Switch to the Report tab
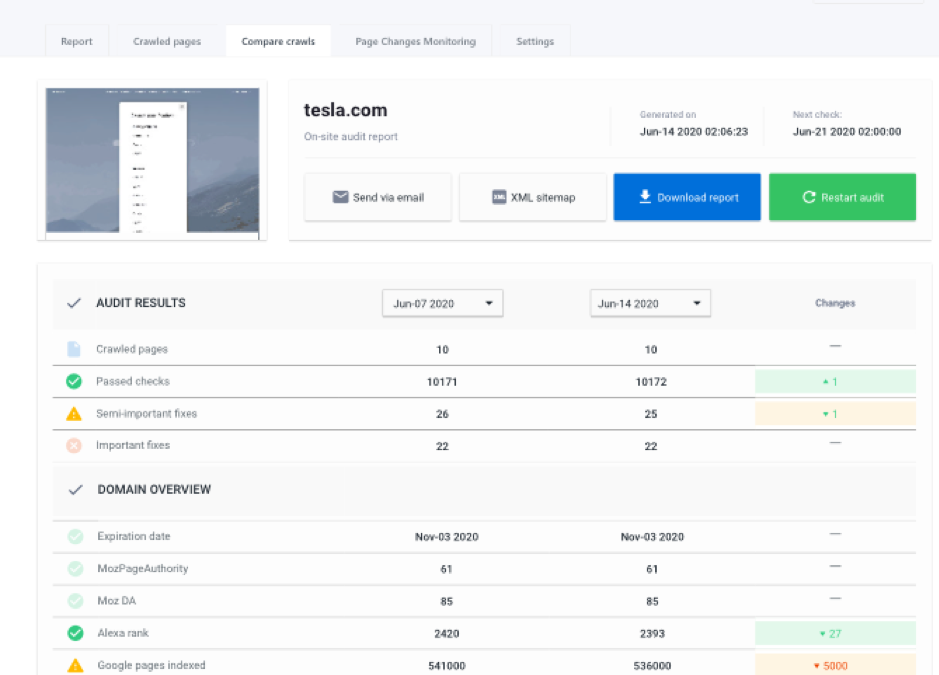Viewport: 939px width, 675px height. point(77,42)
